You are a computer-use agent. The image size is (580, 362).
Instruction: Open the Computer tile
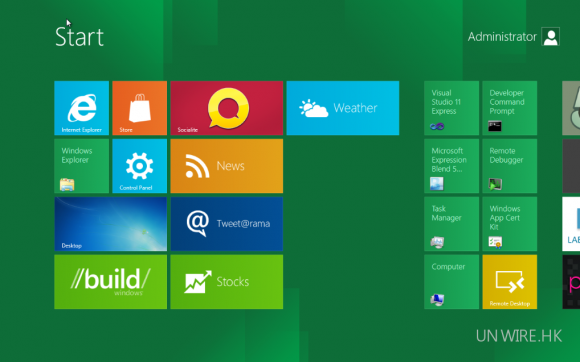click(451, 282)
